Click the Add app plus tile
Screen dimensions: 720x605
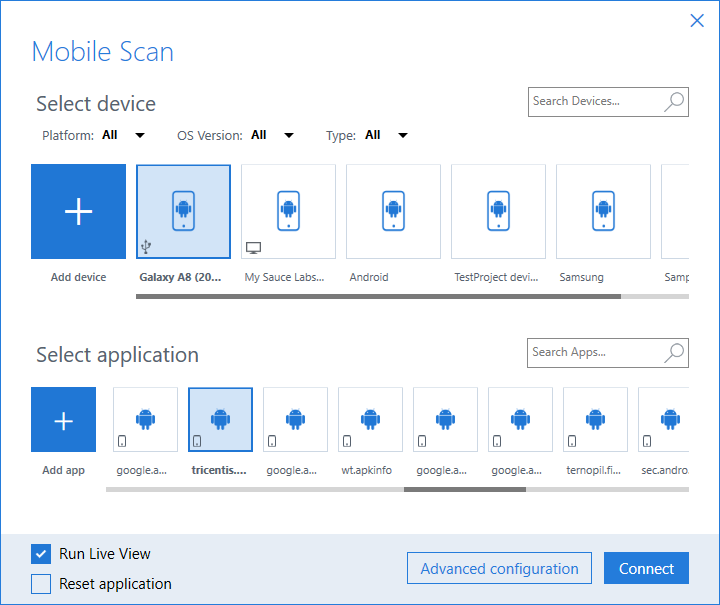pos(63,420)
